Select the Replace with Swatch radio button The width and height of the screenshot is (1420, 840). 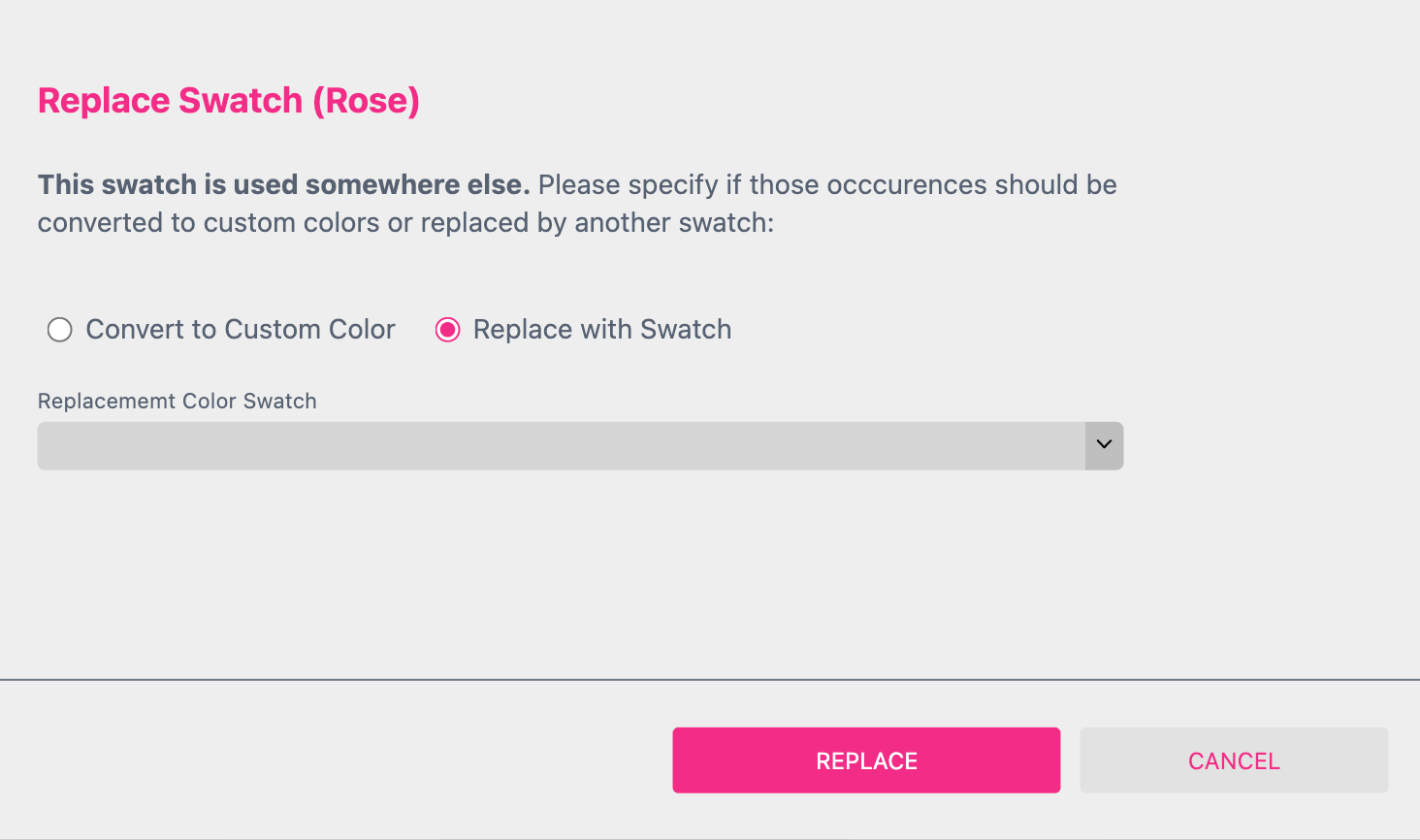coord(447,330)
